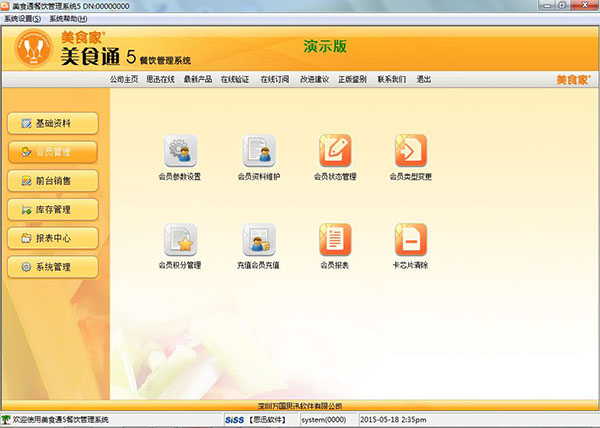Open the 联系我们 link
The image size is (600, 428).
pos(392,79)
